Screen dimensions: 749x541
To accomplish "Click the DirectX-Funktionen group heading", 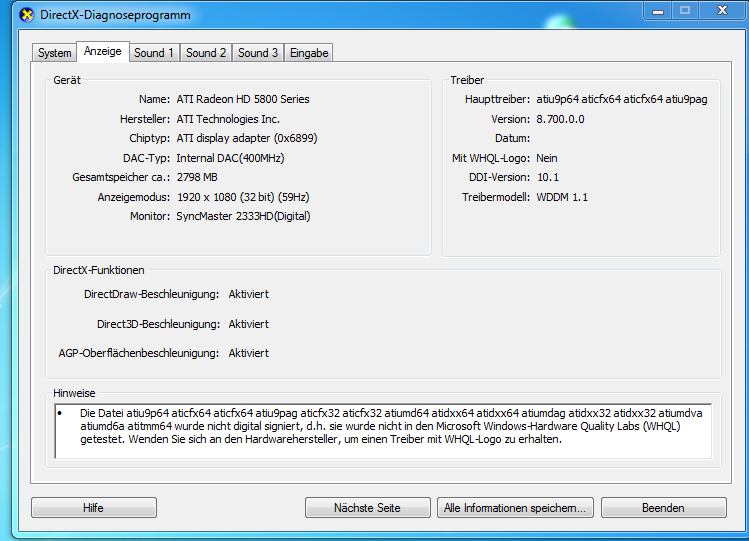I will [98, 270].
